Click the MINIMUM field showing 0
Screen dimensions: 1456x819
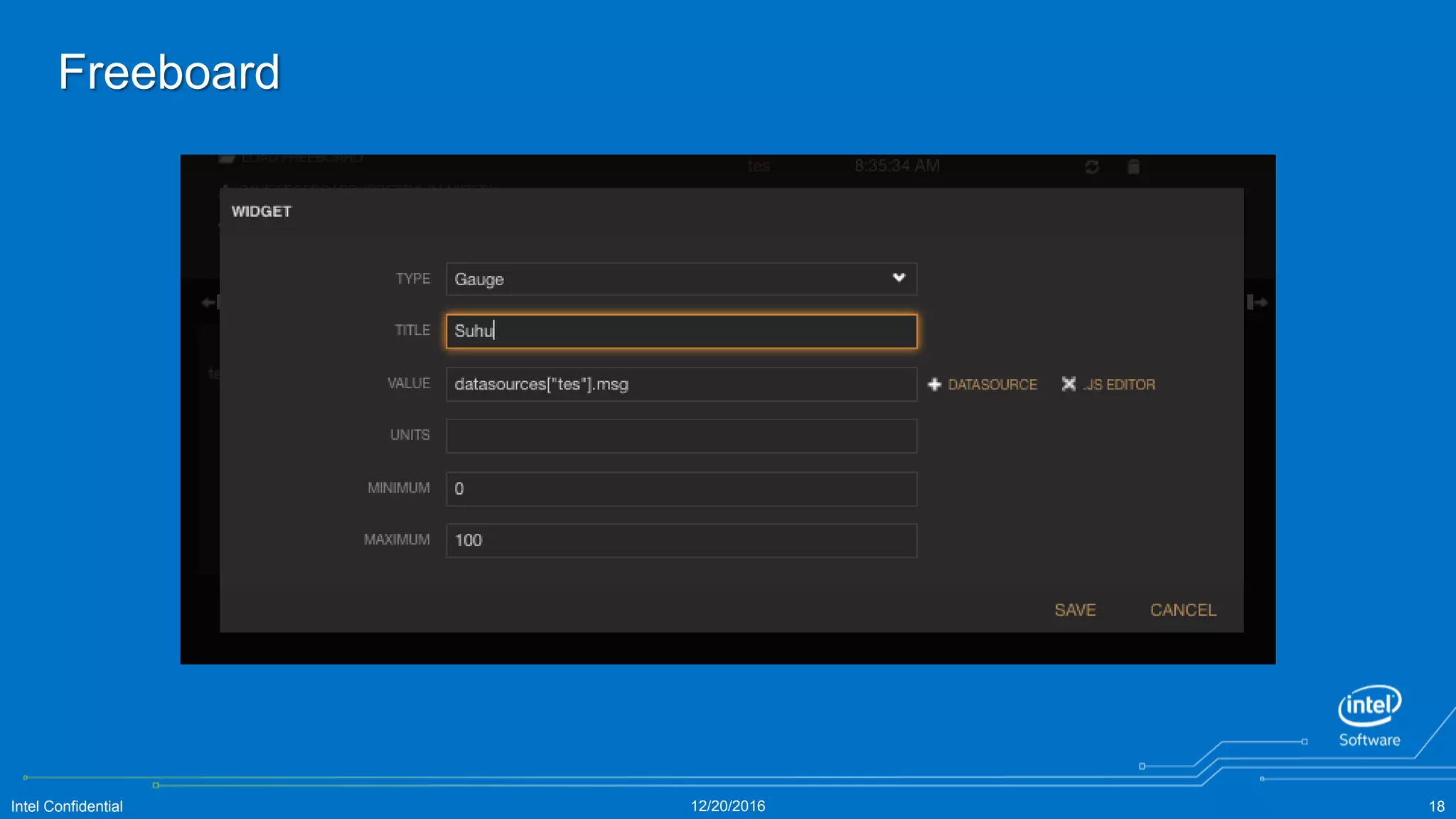tap(681, 488)
